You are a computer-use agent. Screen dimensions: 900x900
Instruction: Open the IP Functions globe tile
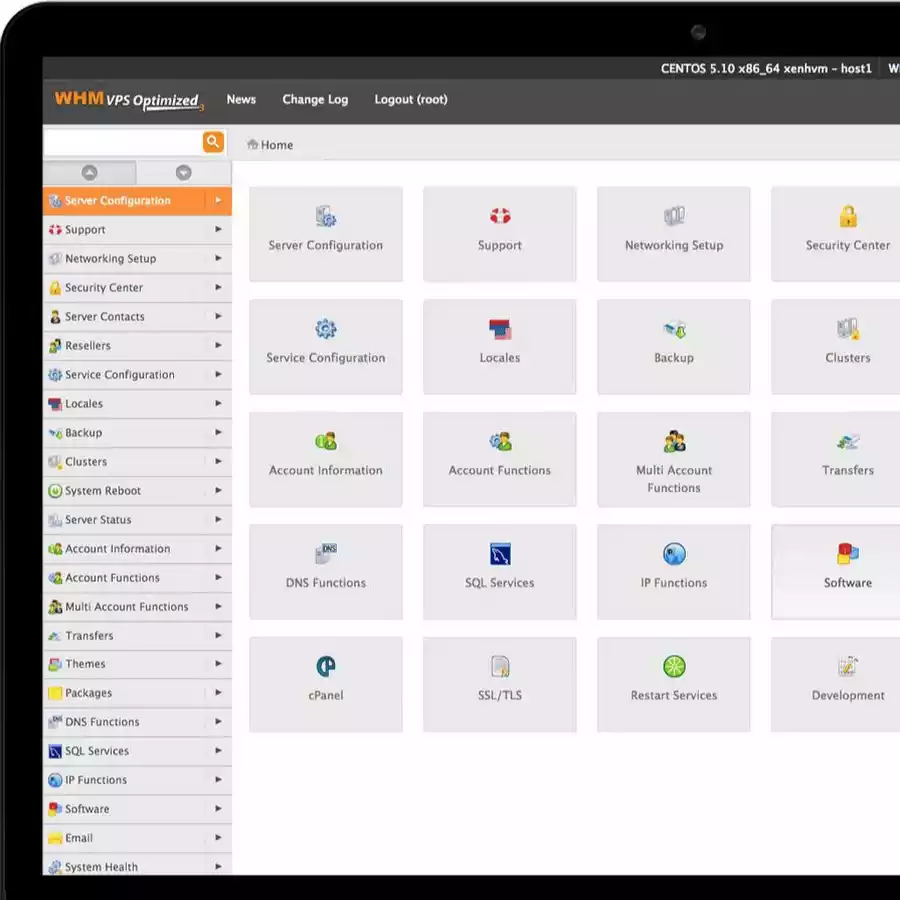point(673,572)
